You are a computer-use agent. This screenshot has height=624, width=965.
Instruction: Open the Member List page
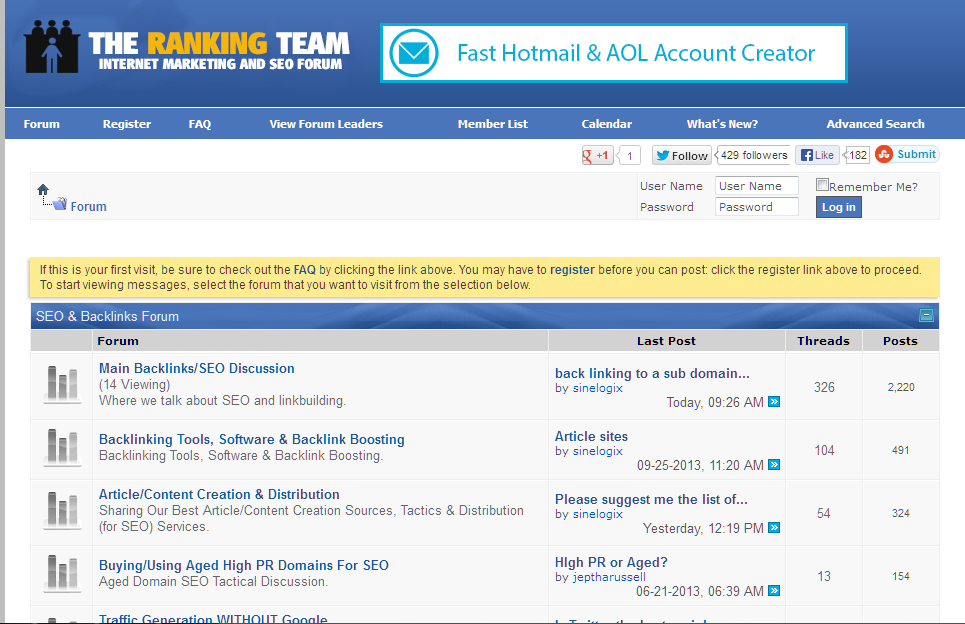493,124
